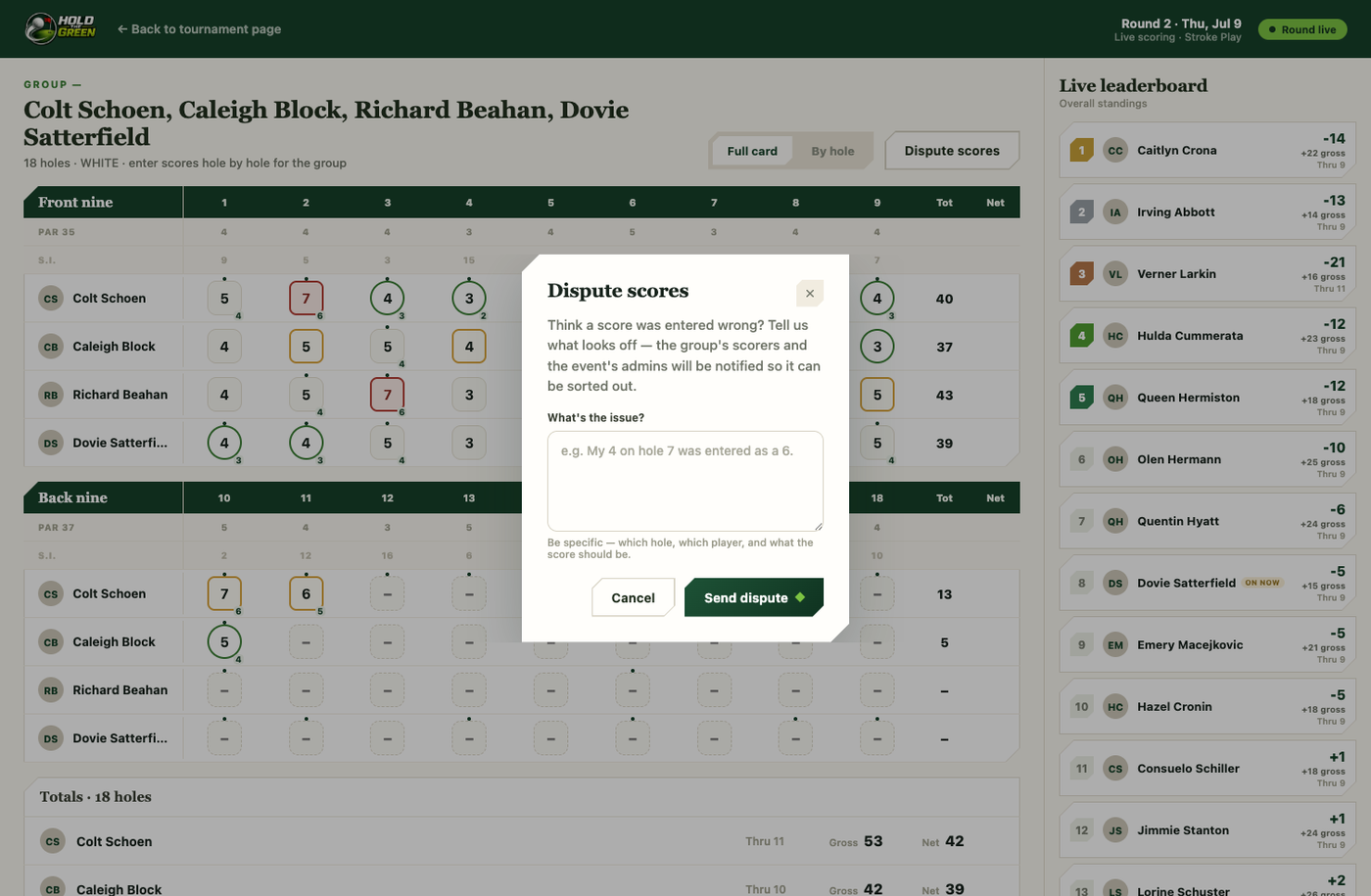
Task: Click the Front nine header
Action: tap(75, 202)
